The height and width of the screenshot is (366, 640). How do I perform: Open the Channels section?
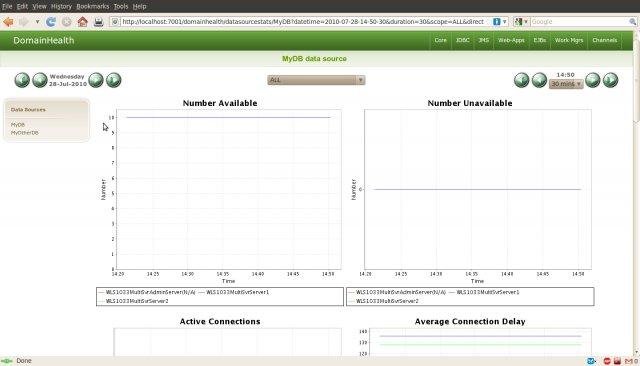(x=604, y=40)
